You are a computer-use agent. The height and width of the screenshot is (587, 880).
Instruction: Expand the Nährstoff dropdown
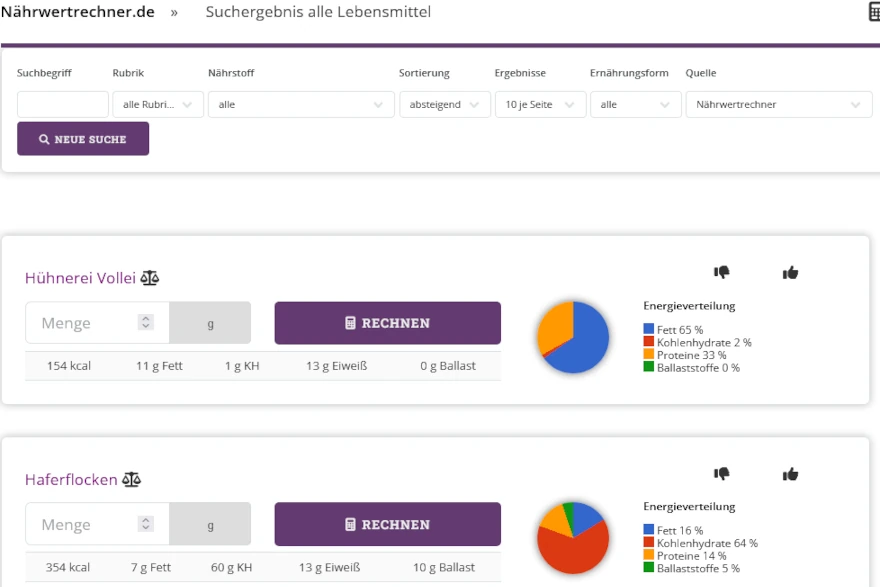(x=301, y=104)
